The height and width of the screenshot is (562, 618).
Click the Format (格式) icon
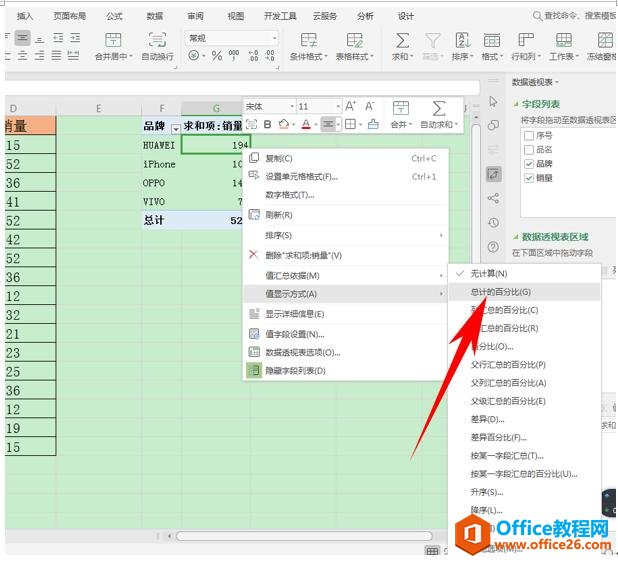click(x=491, y=40)
